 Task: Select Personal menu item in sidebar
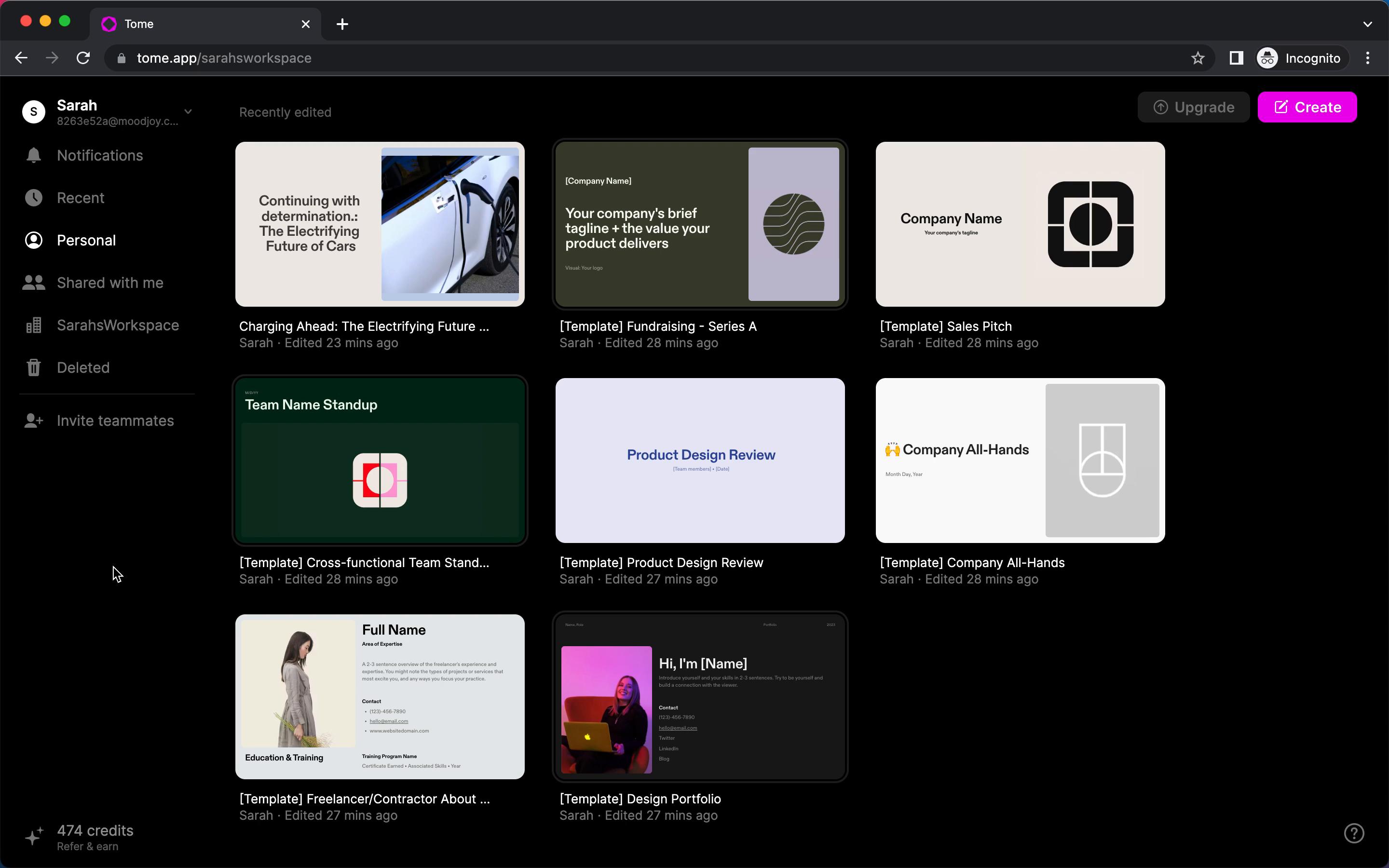(86, 239)
